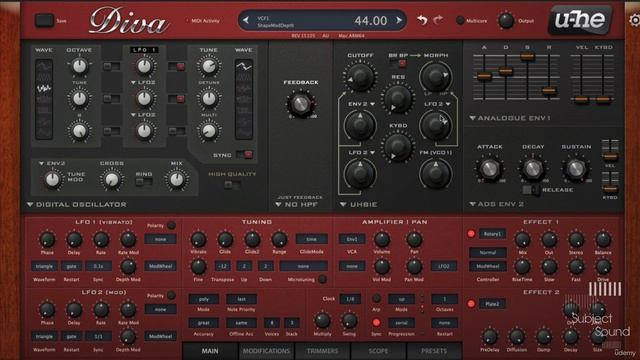Open voice Mode poly dropdown

click(x=203, y=299)
